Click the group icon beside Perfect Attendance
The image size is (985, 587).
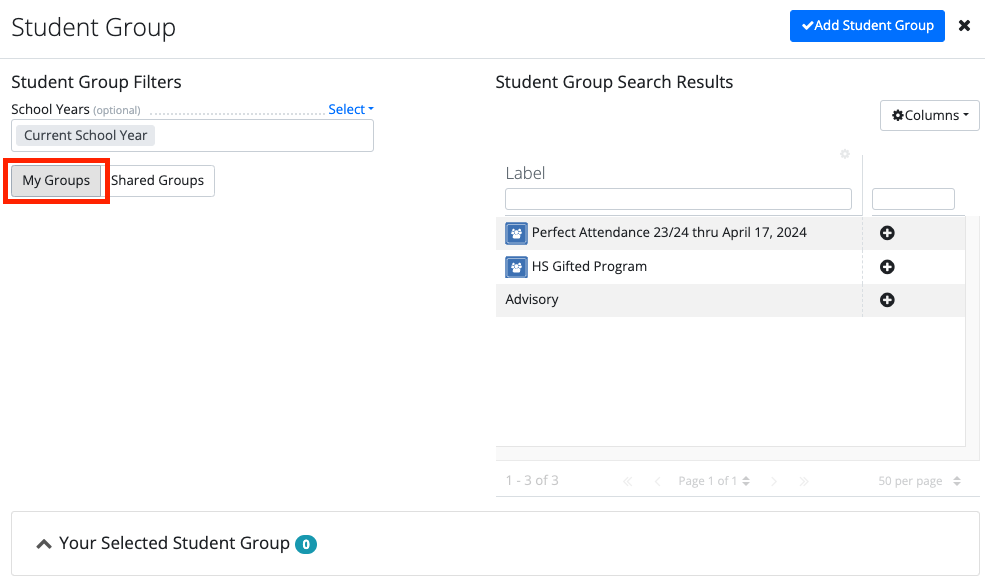pyautogui.click(x=515, y=232)
